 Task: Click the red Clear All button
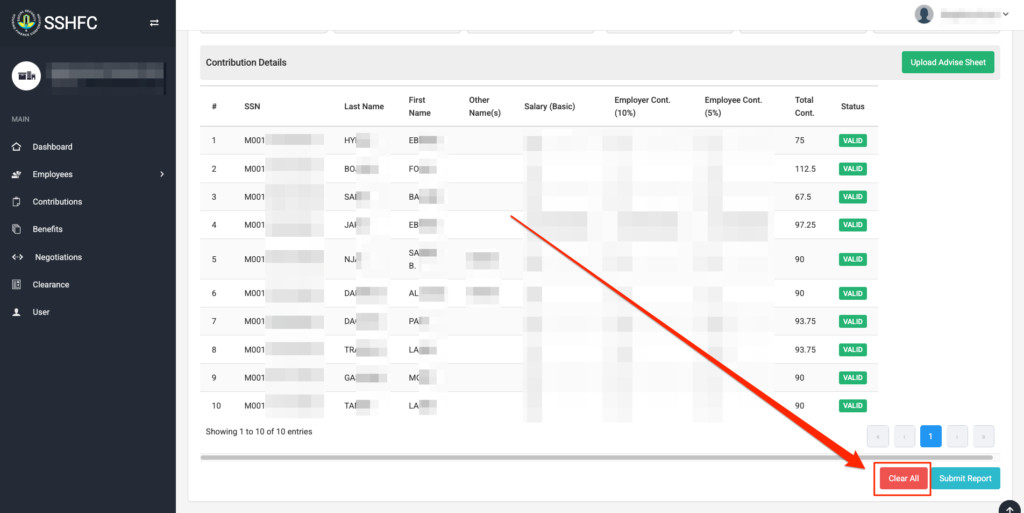903,479
